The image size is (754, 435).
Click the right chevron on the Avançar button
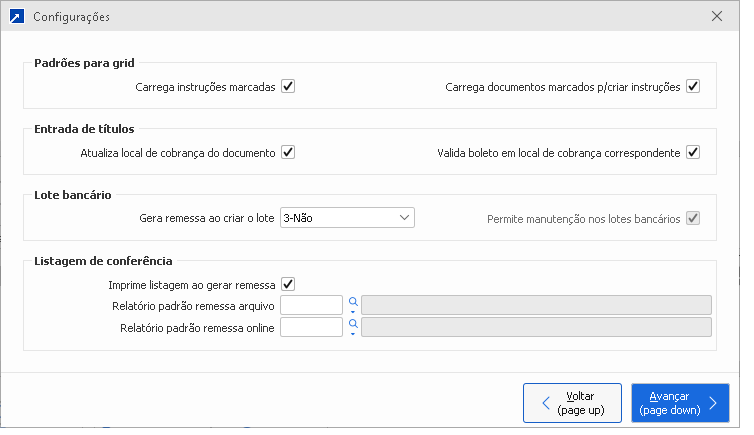tap(712, 403)
